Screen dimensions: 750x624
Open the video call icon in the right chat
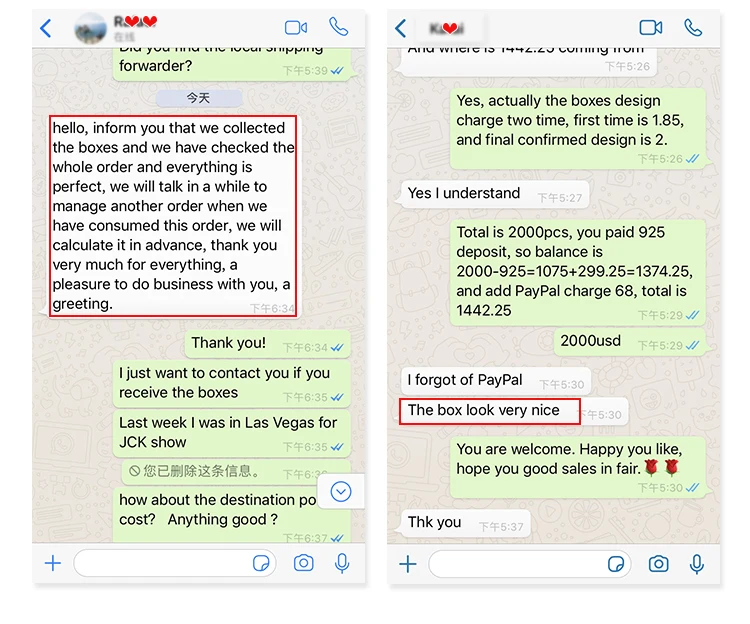[x=651, y=28]
